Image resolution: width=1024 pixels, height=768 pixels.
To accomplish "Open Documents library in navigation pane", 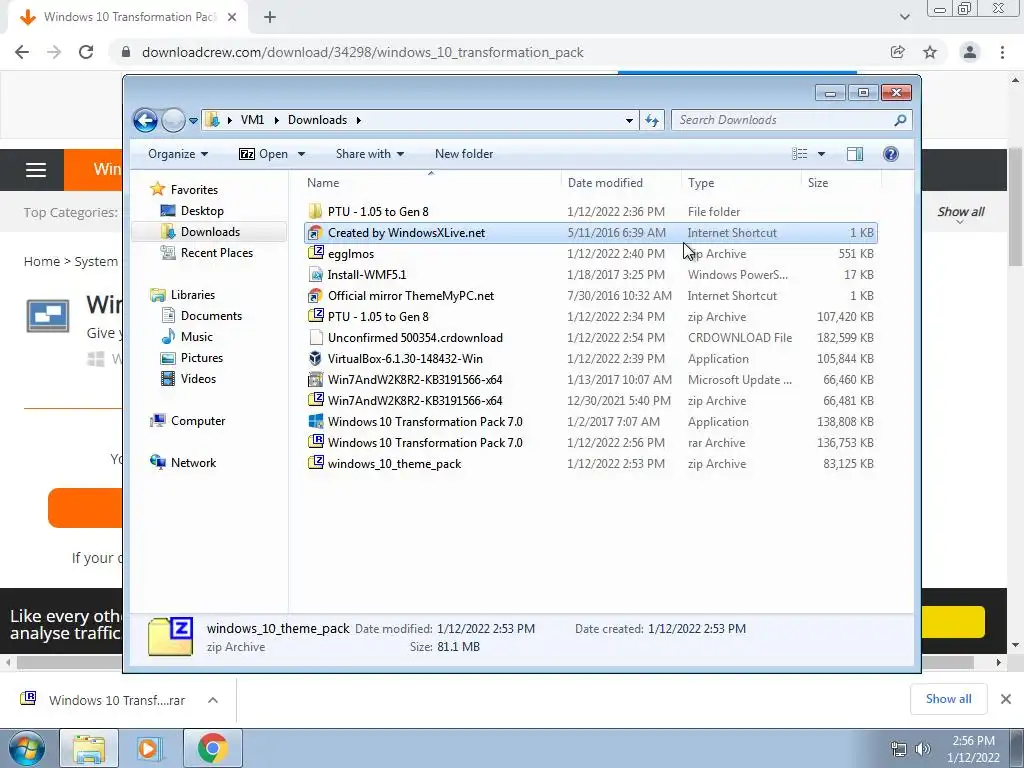I will tap(211, 315).
